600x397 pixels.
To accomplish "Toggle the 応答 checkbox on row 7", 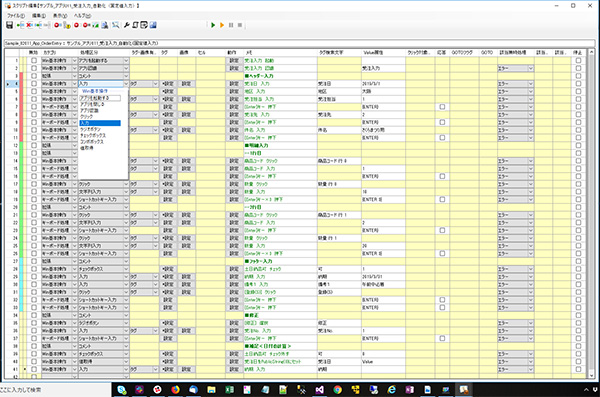I will point(442,107).
